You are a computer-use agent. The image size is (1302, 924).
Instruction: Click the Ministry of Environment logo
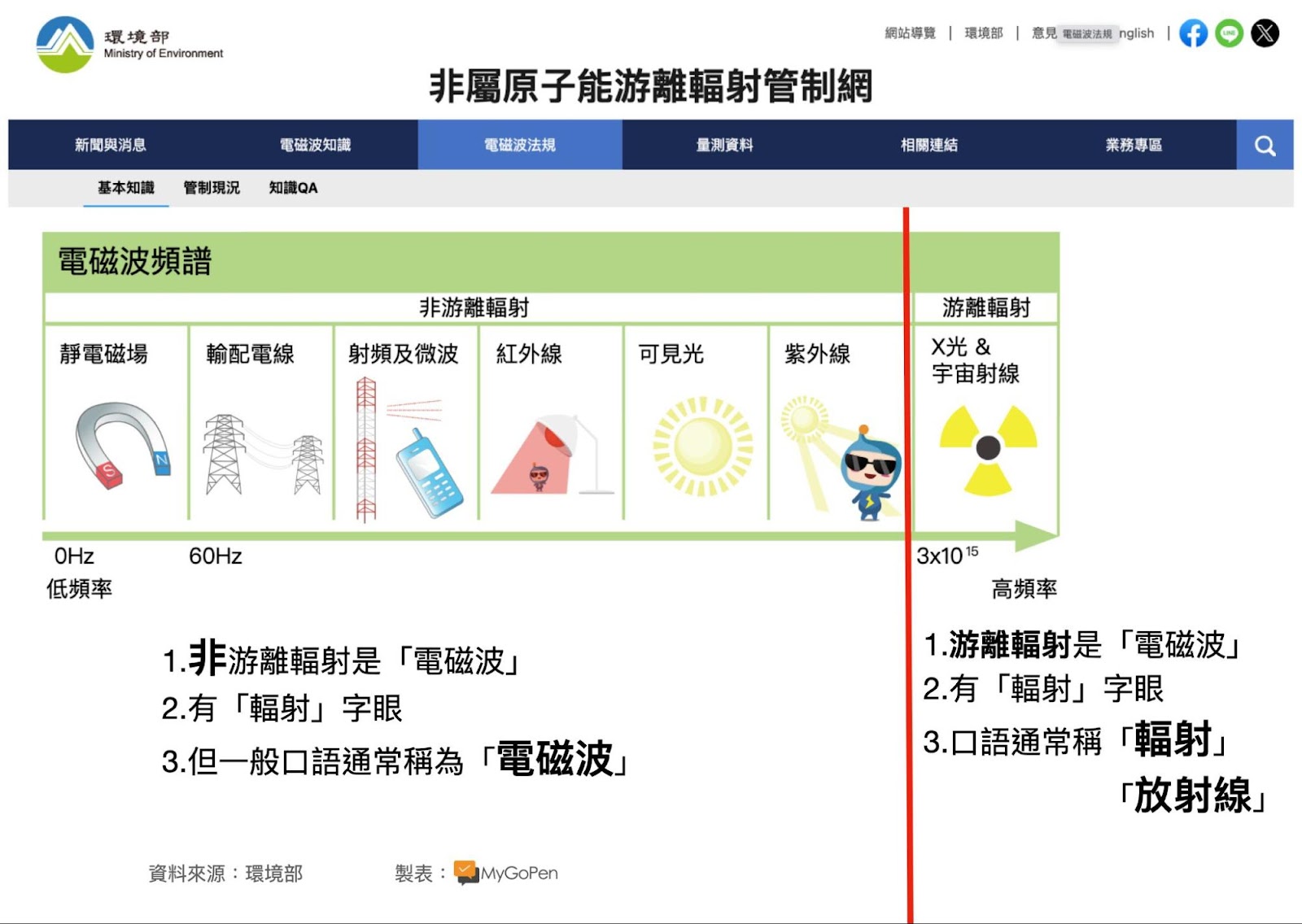click(x=65, y=45)
